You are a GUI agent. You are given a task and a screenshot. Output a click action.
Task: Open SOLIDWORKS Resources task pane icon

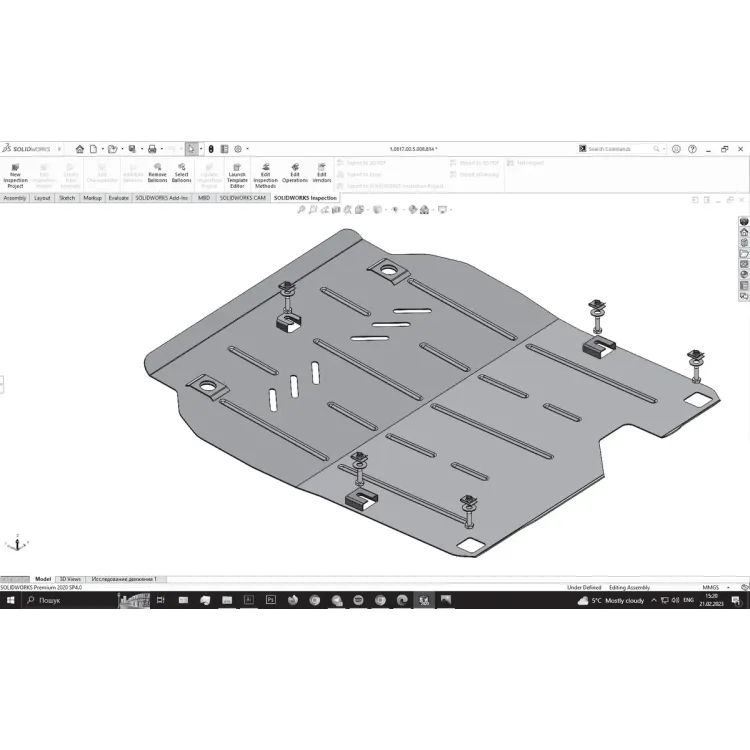click(x=744, y=232)
